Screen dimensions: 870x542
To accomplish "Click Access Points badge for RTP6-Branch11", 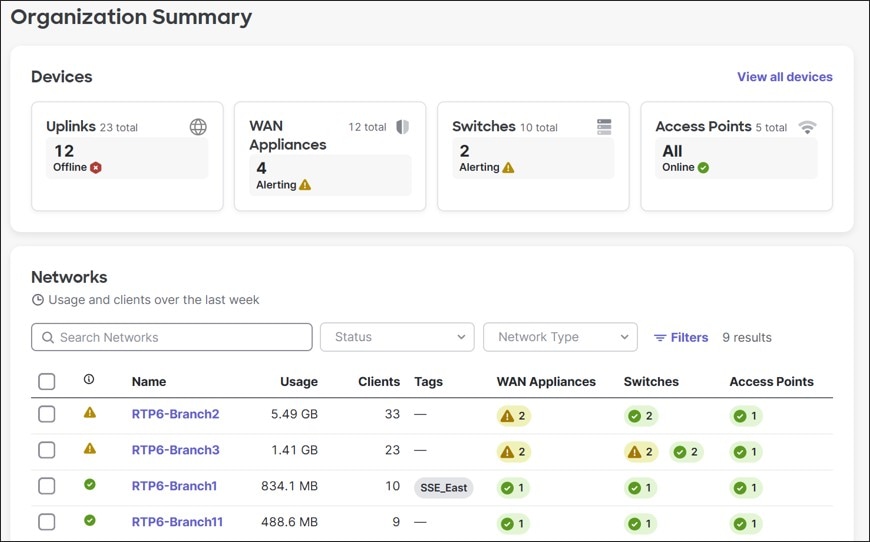I will coord(746,524).
